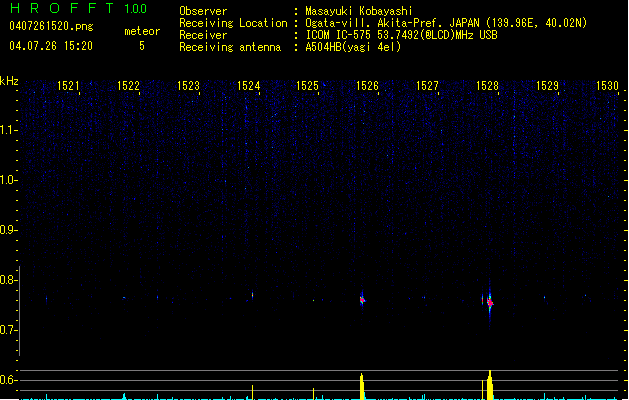This screenshot has height=400, width=629.
Task: Click the meteor count value 5
Action: pyautogui.click(x=141, y=46)
